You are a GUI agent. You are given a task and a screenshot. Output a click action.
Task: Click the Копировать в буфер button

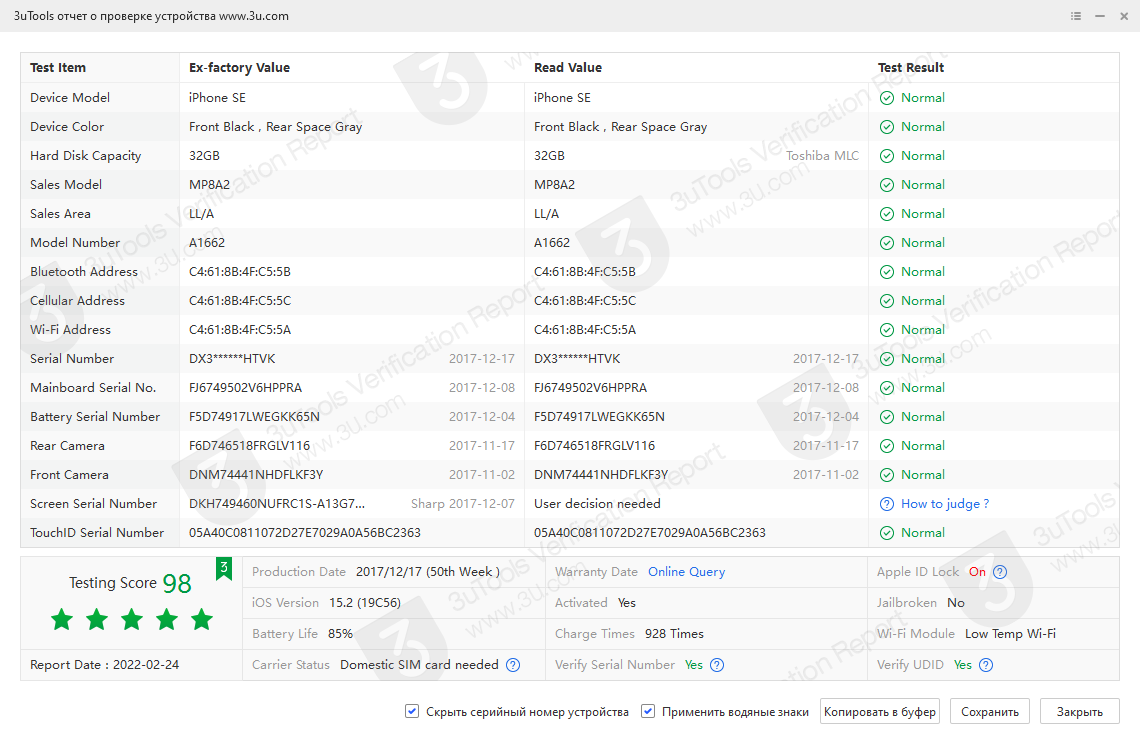[x=880, y=712]
